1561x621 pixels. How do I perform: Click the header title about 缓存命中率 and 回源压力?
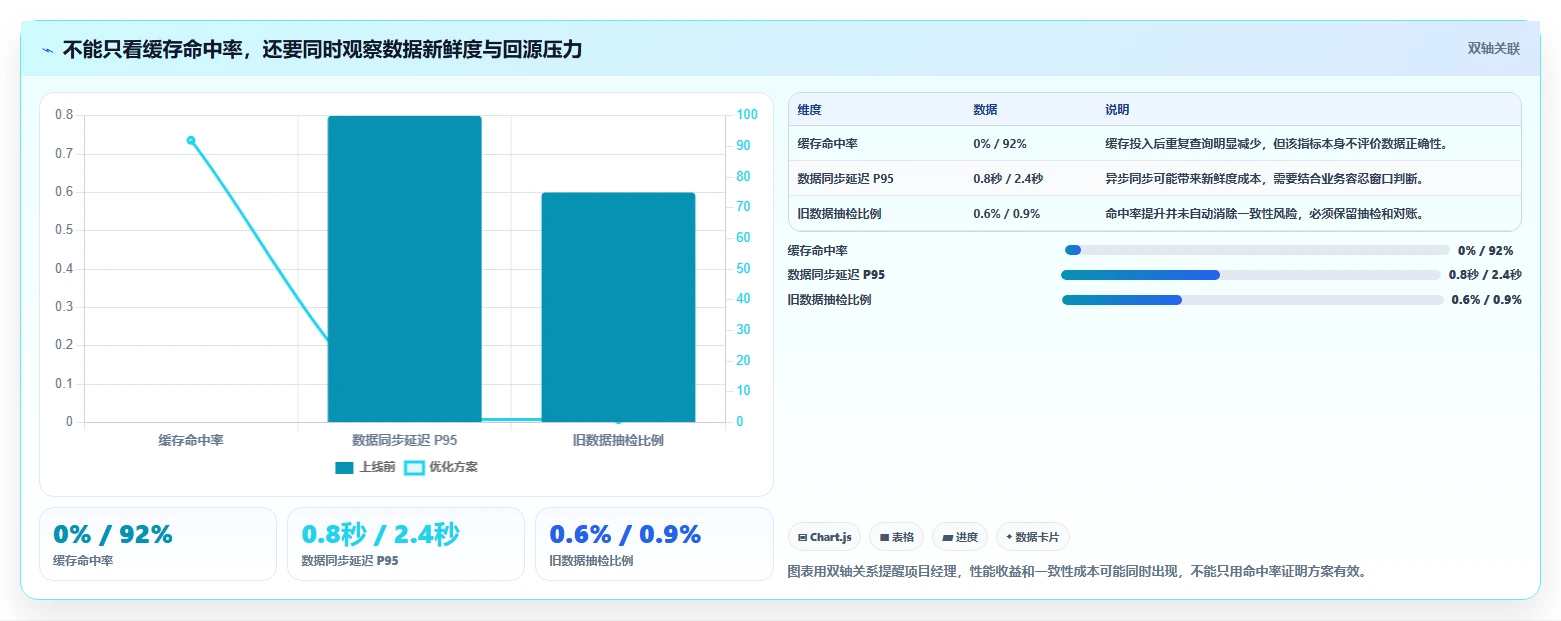(x=322, y=49)
